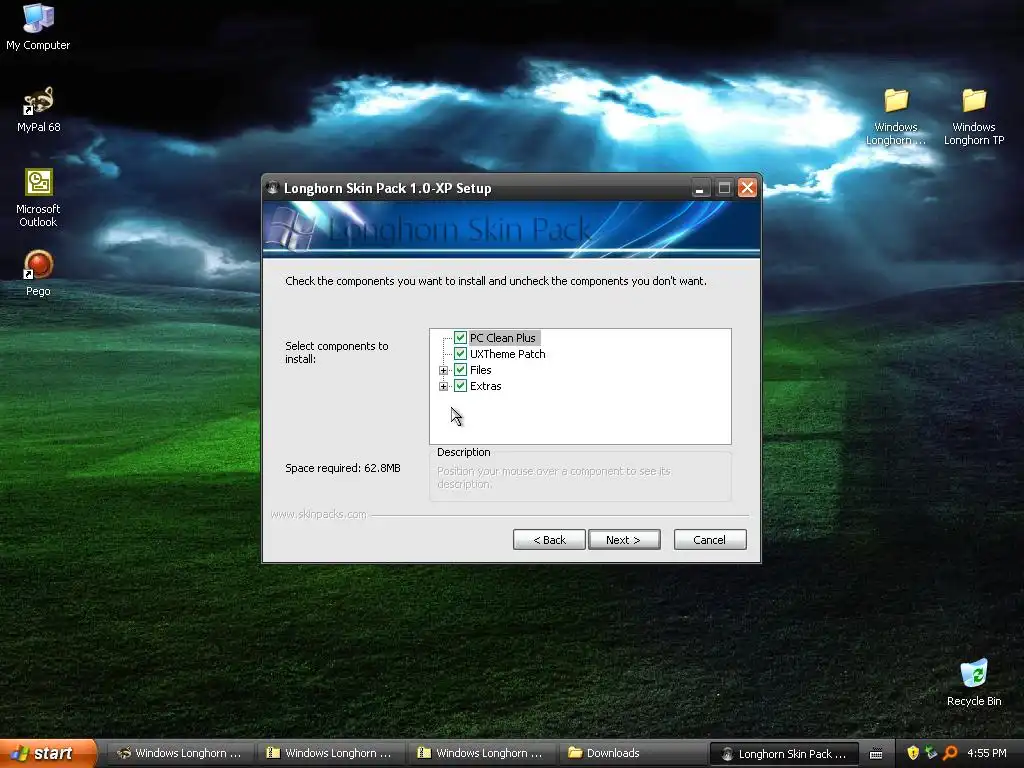The image size is (1024, 768).
Task: Open the My Computer desktop icon
Action: click(x=38, y=26)
